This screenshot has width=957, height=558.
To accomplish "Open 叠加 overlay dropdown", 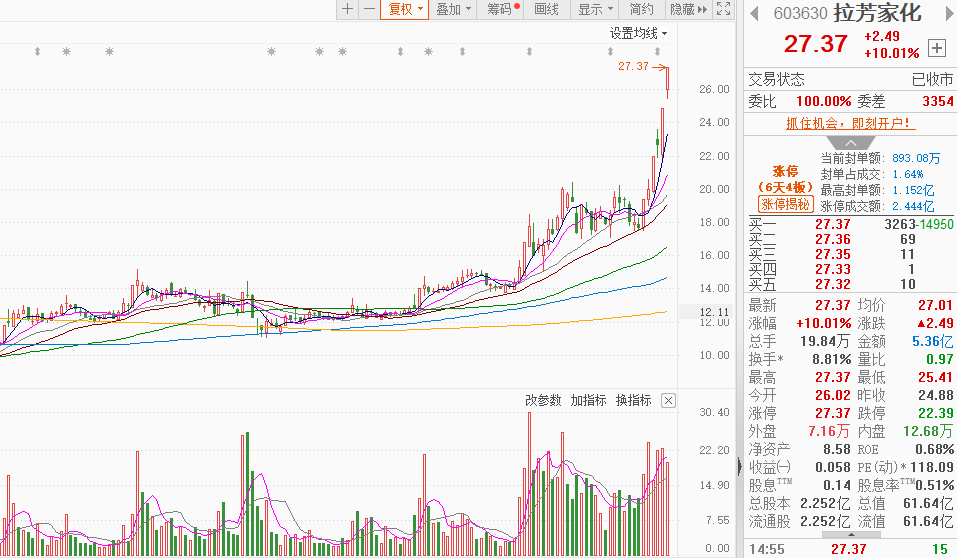I will pyautogui.click(x=453, y=9).
